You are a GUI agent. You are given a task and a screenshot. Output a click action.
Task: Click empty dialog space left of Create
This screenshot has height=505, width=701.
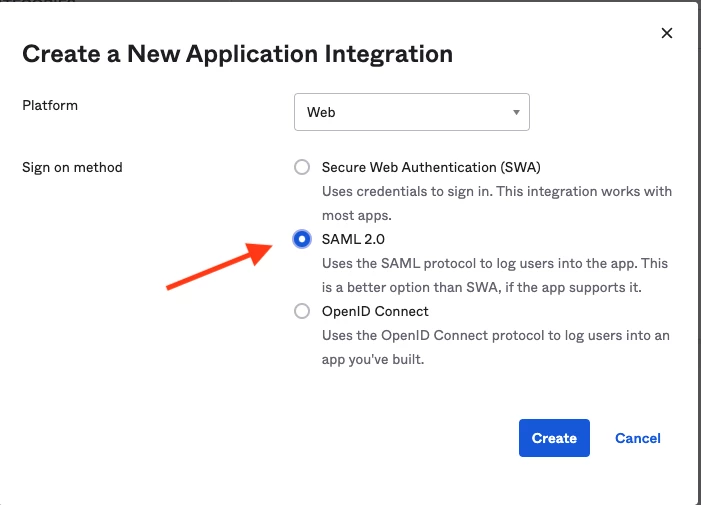coord(300,438)
